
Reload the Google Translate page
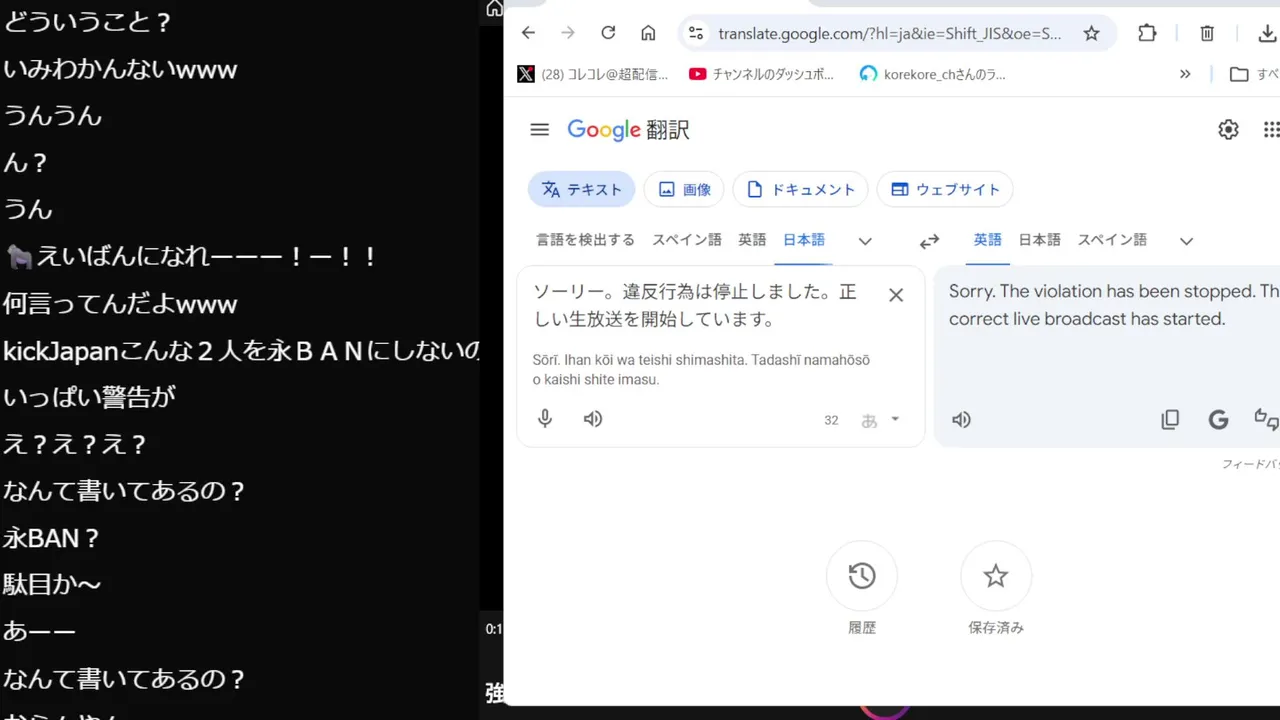click(x=608, y=33)
